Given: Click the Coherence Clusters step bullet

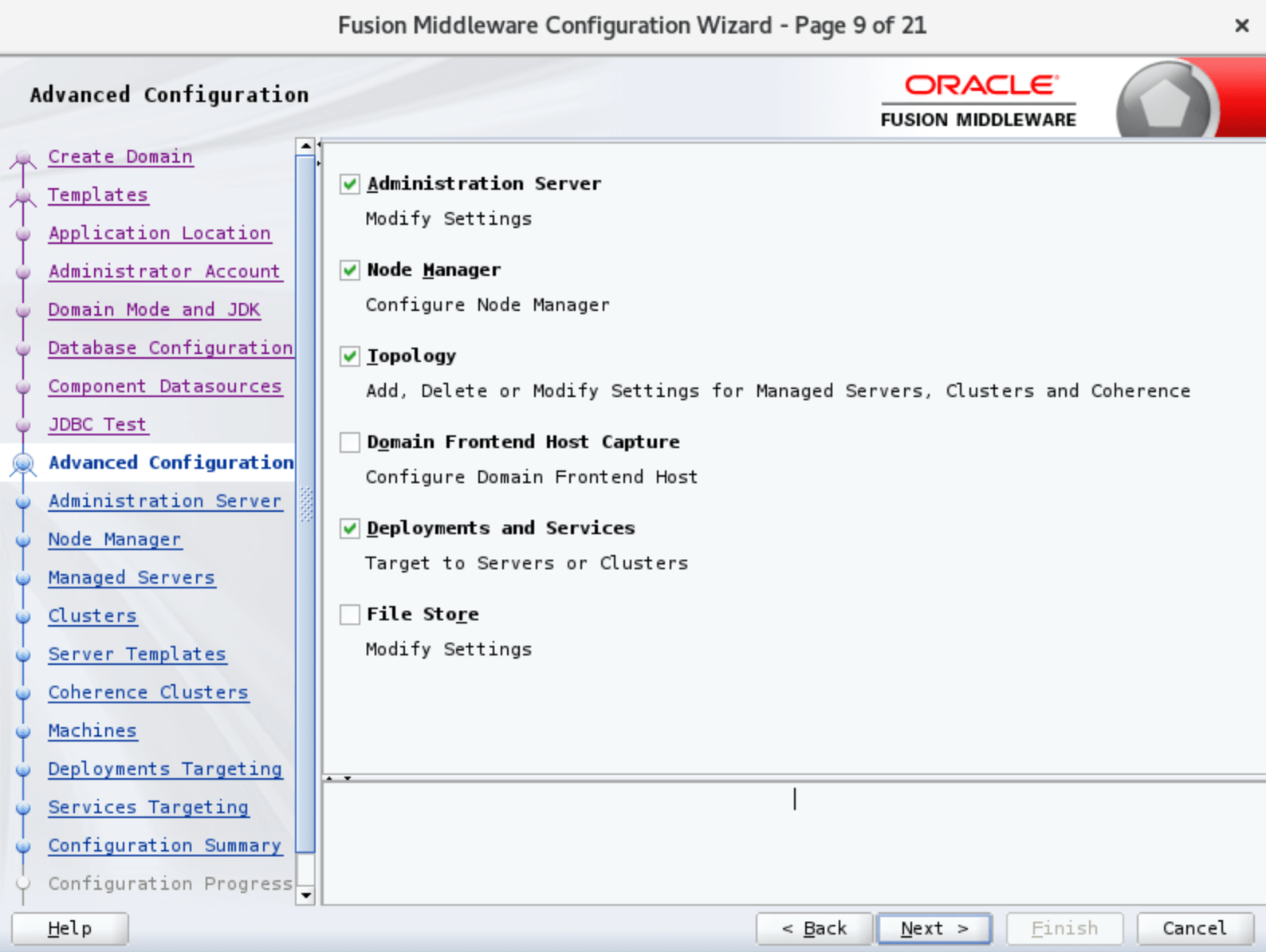Looking at the screenshot, I should [23, 693].
